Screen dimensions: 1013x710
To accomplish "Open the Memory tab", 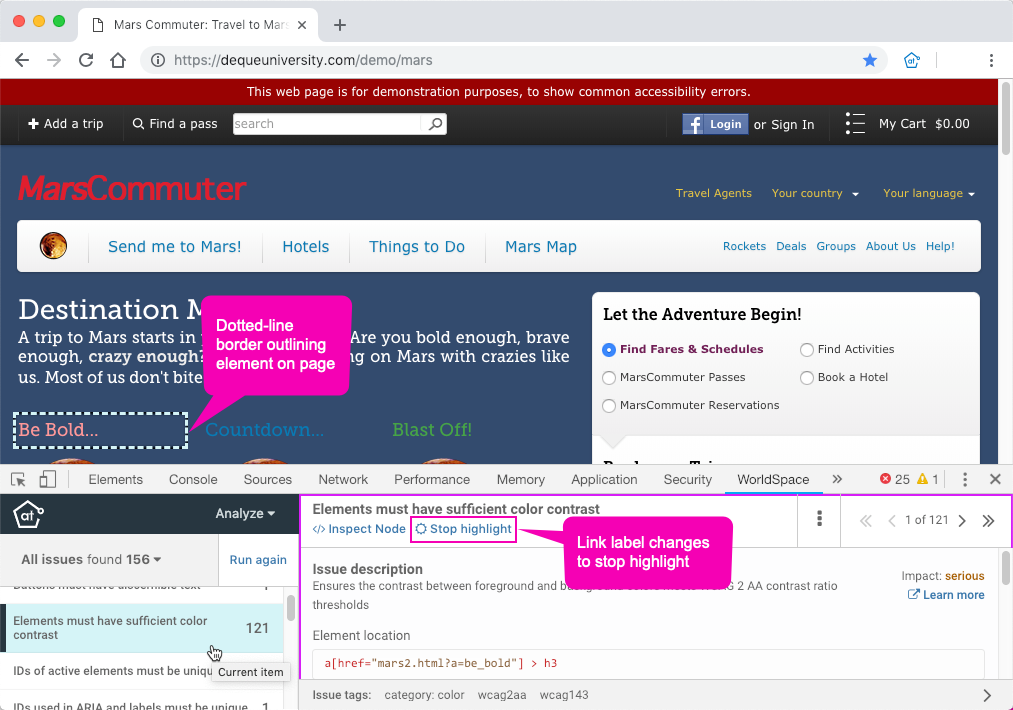I will pyautogui.click(x=521, y=479).
